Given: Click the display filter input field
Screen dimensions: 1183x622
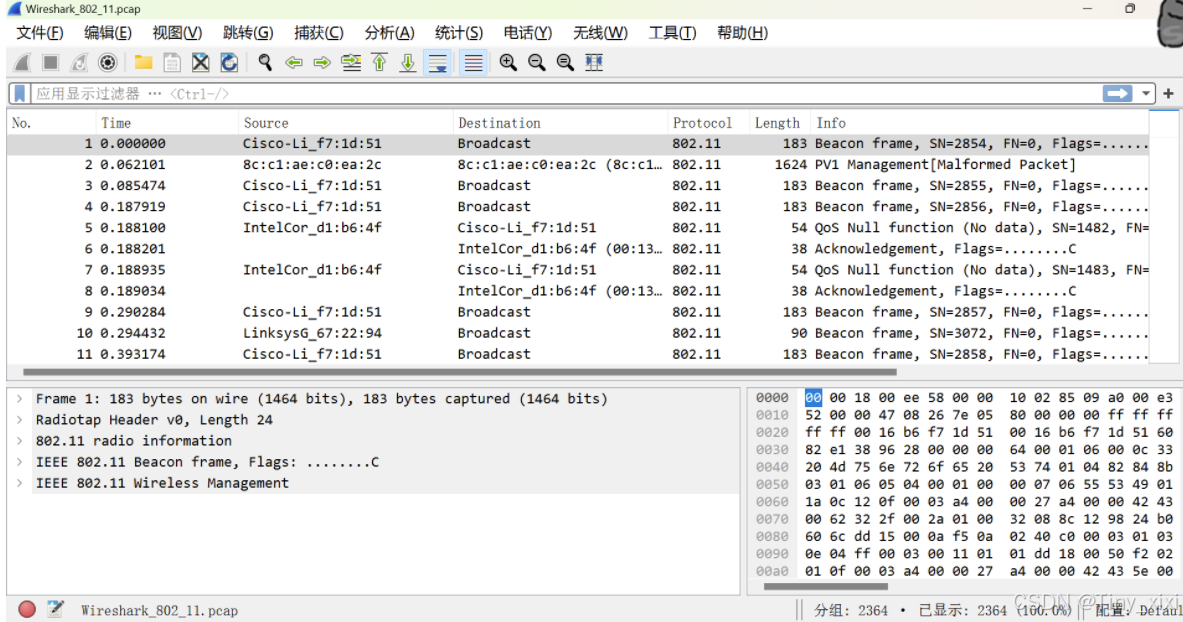Looking at the screenshot, I should [x=566, y=94].
